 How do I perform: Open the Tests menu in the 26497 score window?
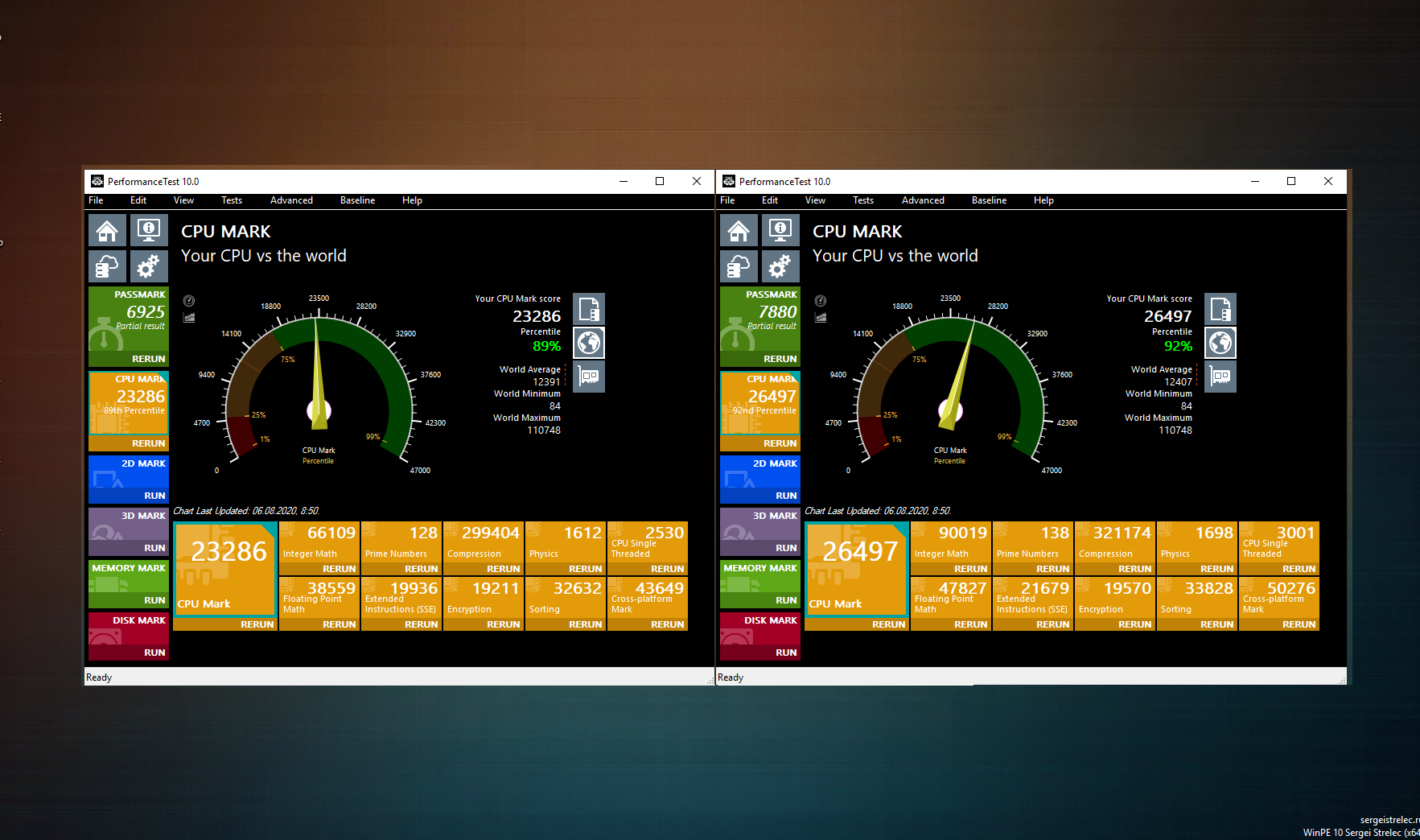click(x=863, y=200)
